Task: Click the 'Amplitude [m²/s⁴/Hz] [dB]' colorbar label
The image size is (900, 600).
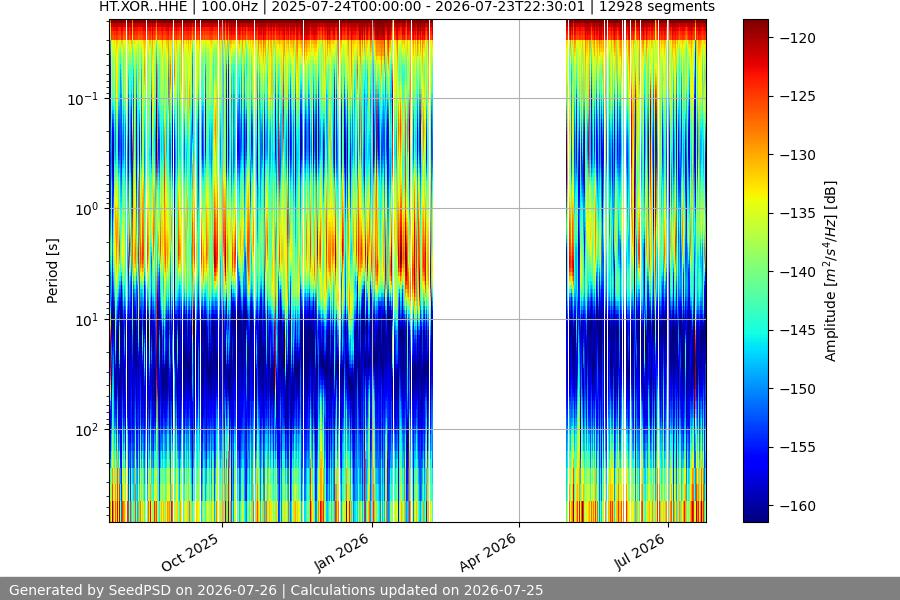Action: (x=831, y=271)
